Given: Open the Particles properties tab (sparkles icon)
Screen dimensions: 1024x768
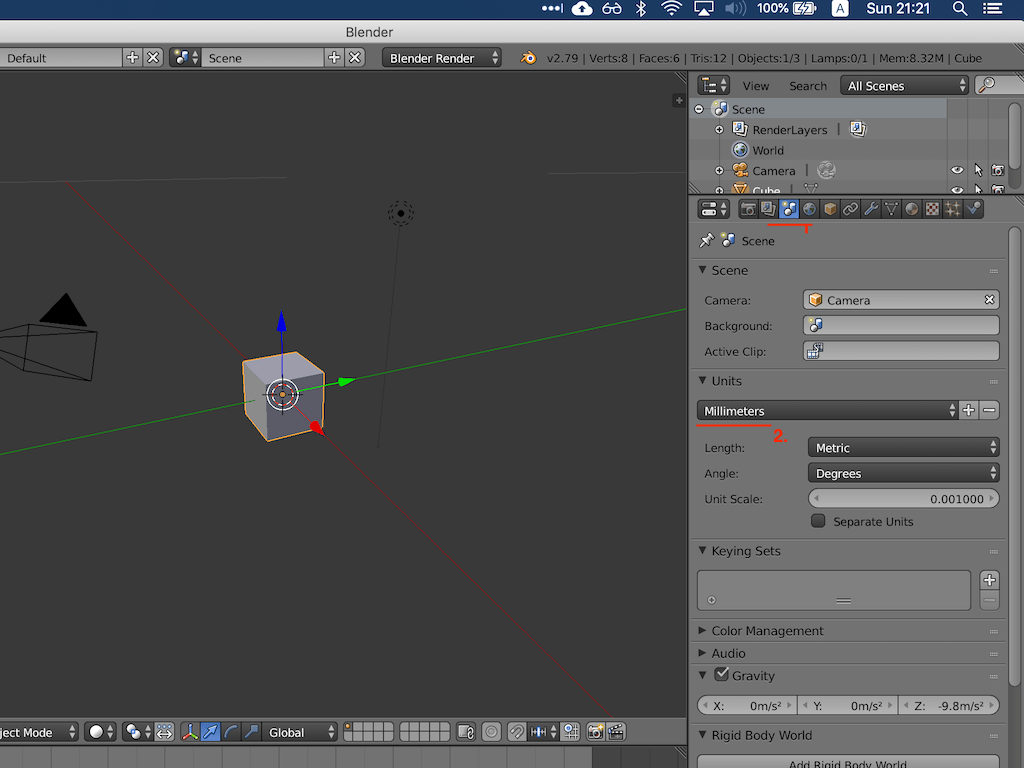Looking at the screenshot, I should 953,209.
